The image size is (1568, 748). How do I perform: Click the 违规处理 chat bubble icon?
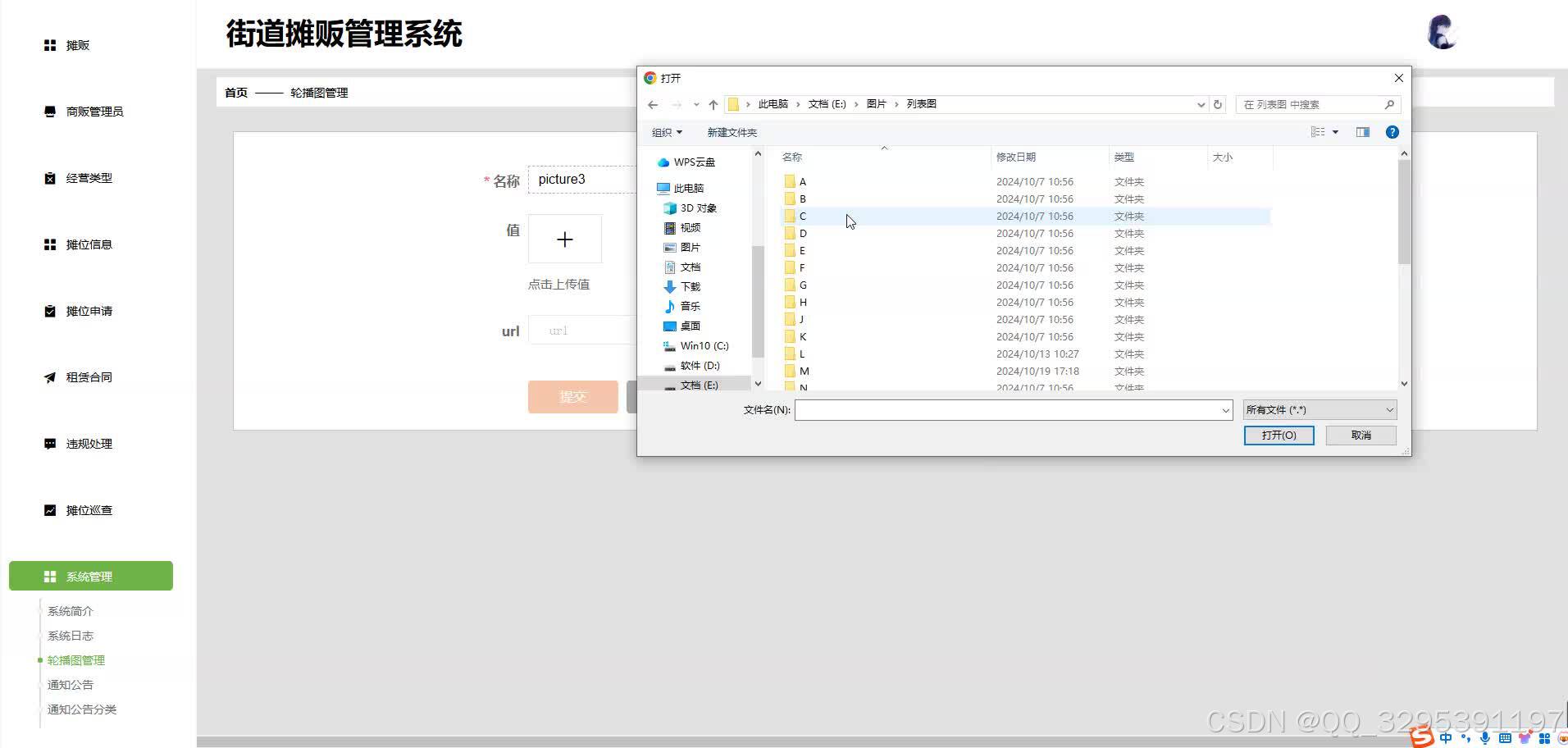point(49,443)
